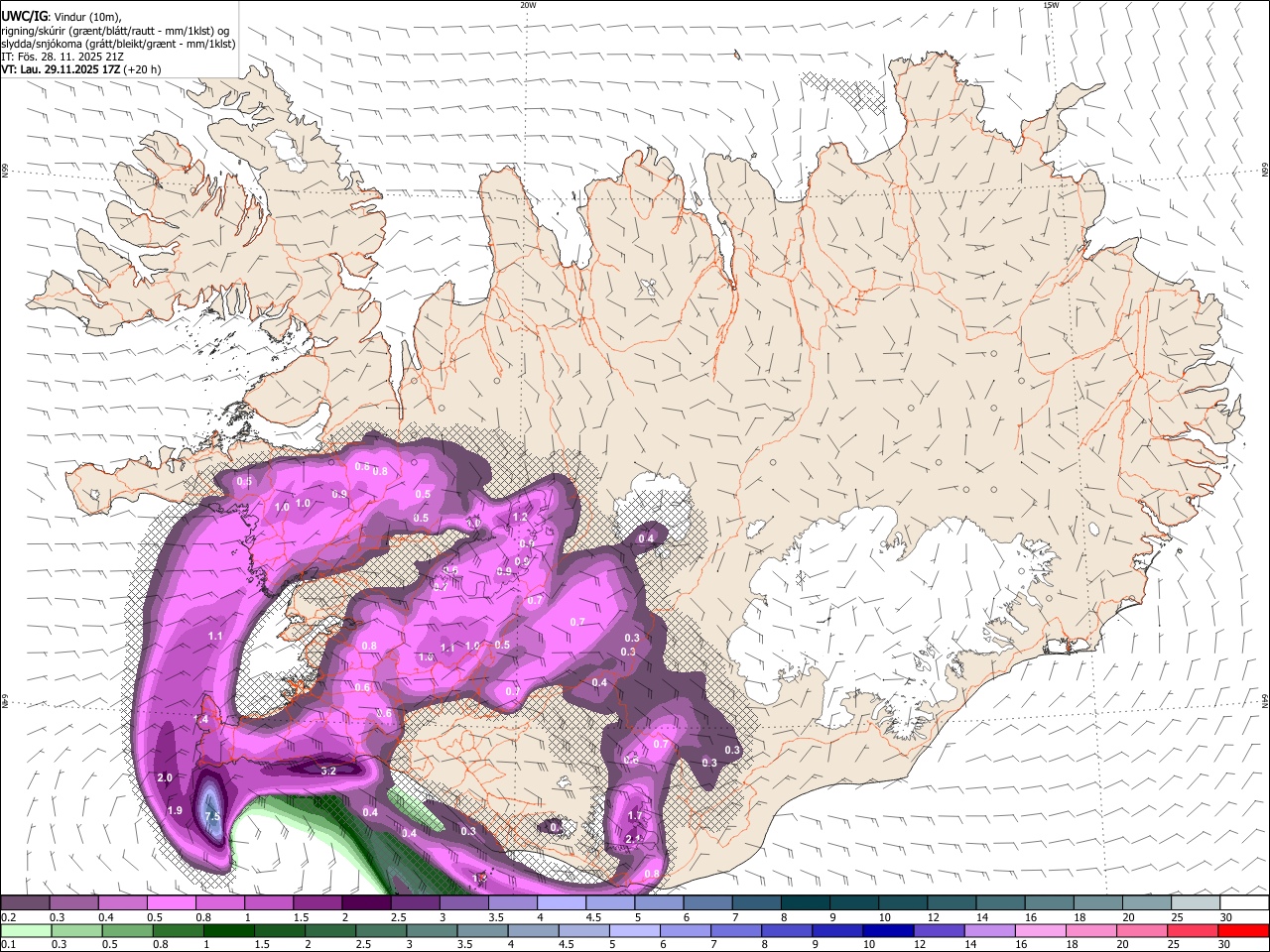Click the IT: Fös. 28. 11. 2025 21Z line
The image size is (1270, 952).
(x=63, y=57)
